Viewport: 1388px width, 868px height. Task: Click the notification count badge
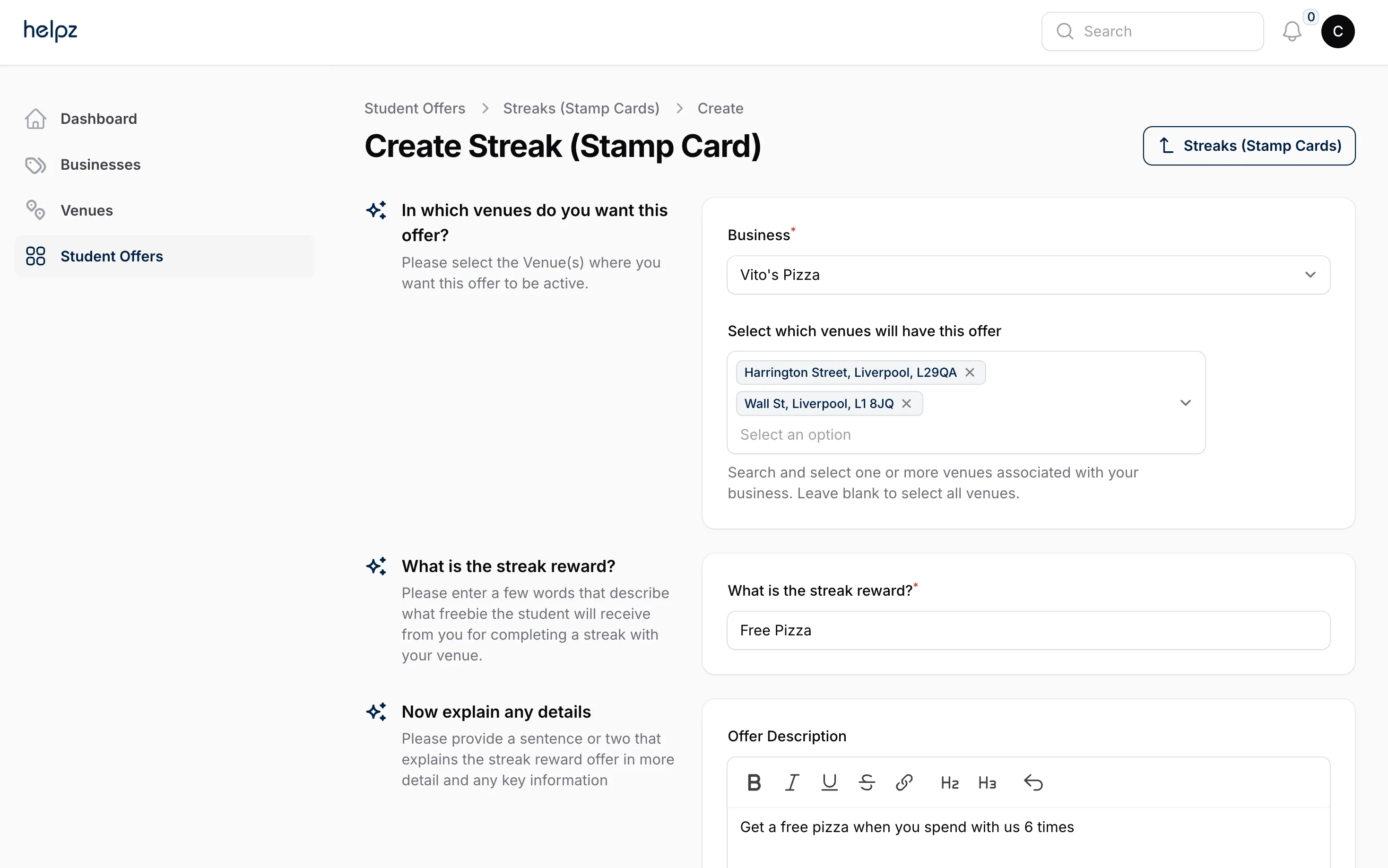[1310, 17]
